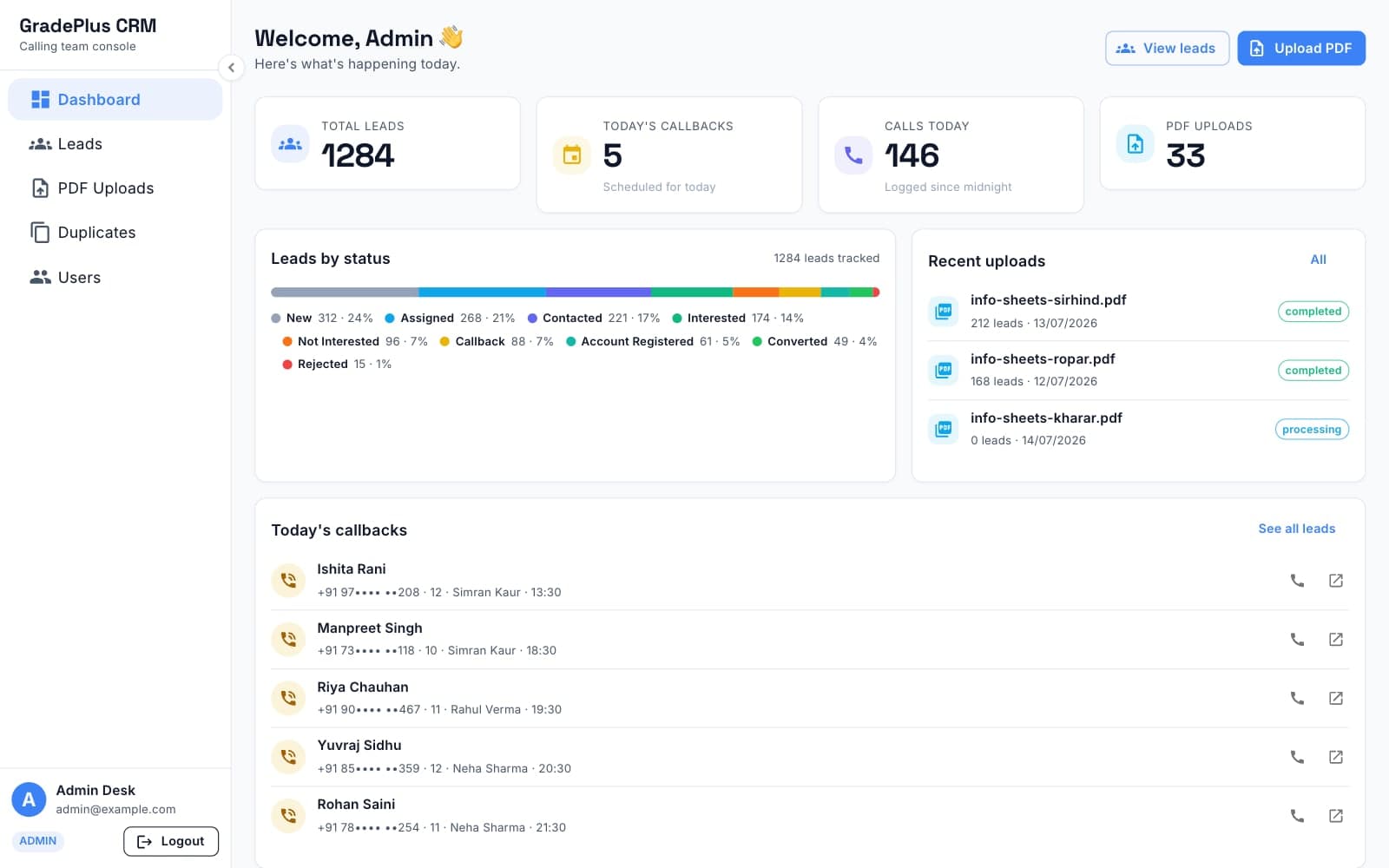Viewport: 1389px width, 868px height.
Task: Open the Users page in the sidebar
Action: click(115, 278)
